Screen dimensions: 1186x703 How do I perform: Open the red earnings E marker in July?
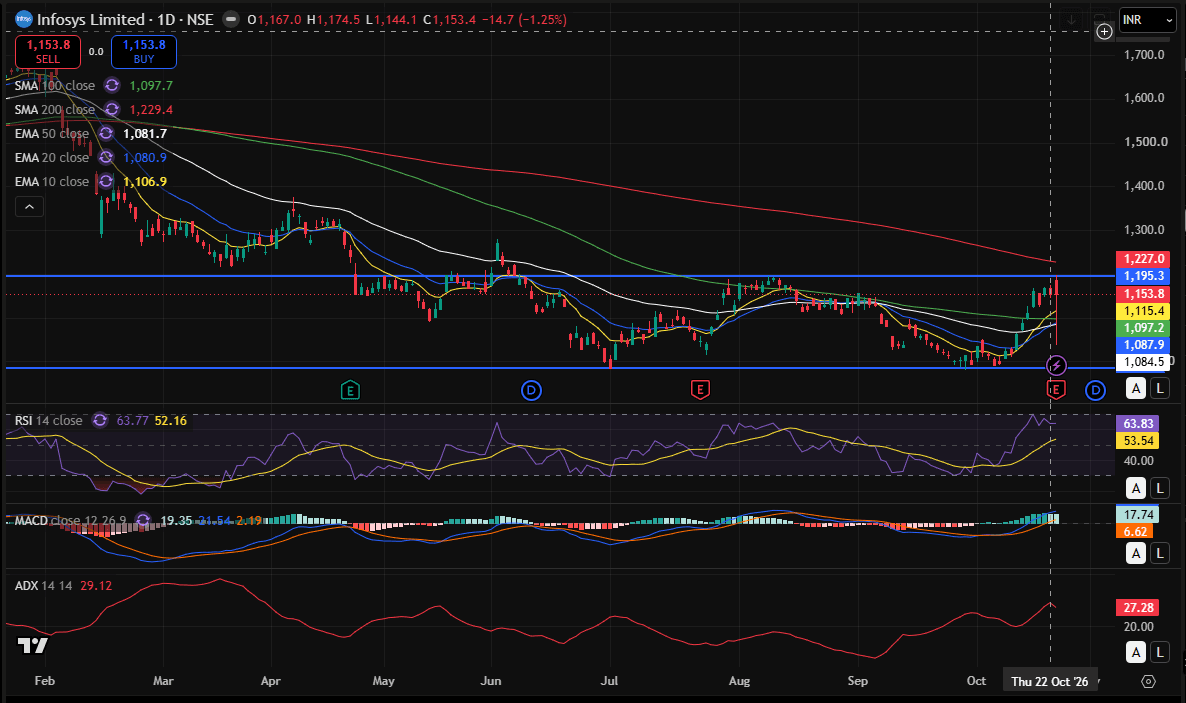click(x=700, y=390)
